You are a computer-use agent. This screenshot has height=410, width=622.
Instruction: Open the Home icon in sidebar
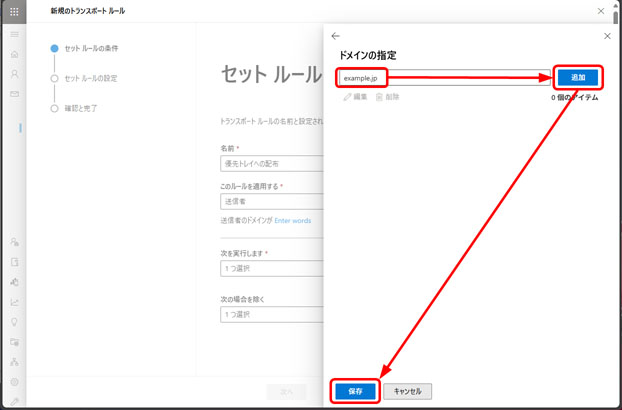(x=15, y=54)
